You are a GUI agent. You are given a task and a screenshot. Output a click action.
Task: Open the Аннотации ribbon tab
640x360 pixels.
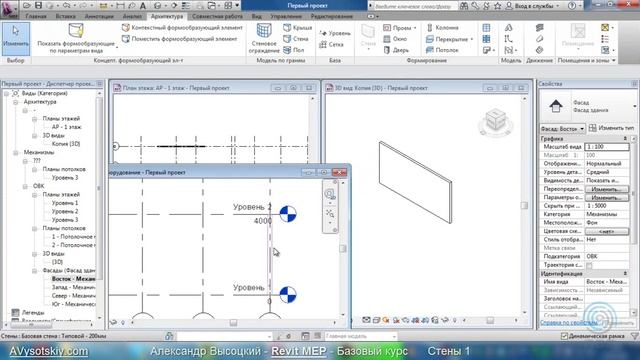click(99, 16)
